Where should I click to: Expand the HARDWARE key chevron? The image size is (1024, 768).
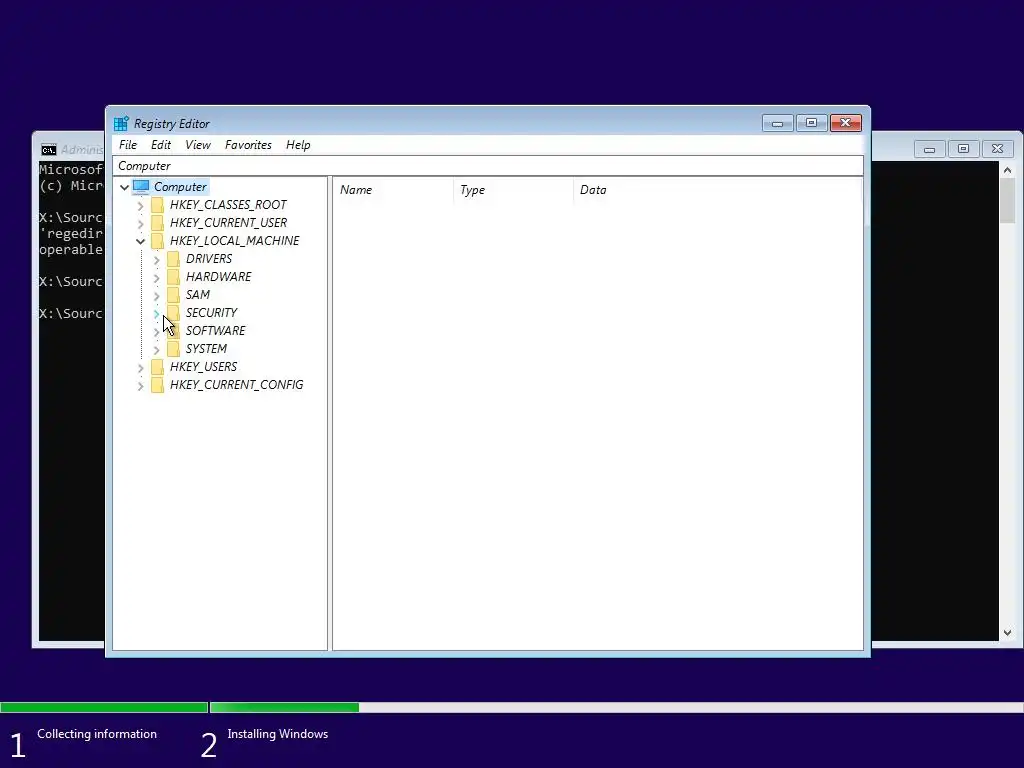156,278
